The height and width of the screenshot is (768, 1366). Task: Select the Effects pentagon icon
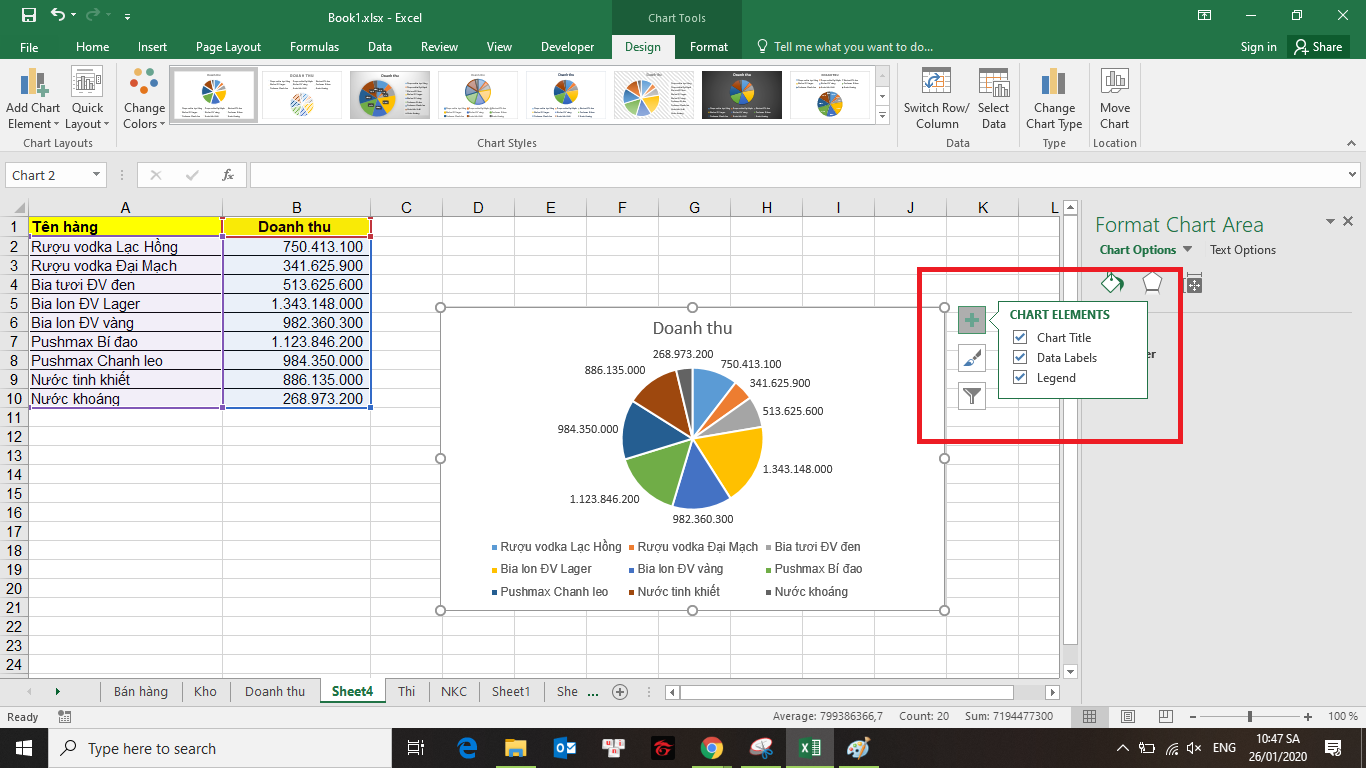click(x=1153, y=283)
